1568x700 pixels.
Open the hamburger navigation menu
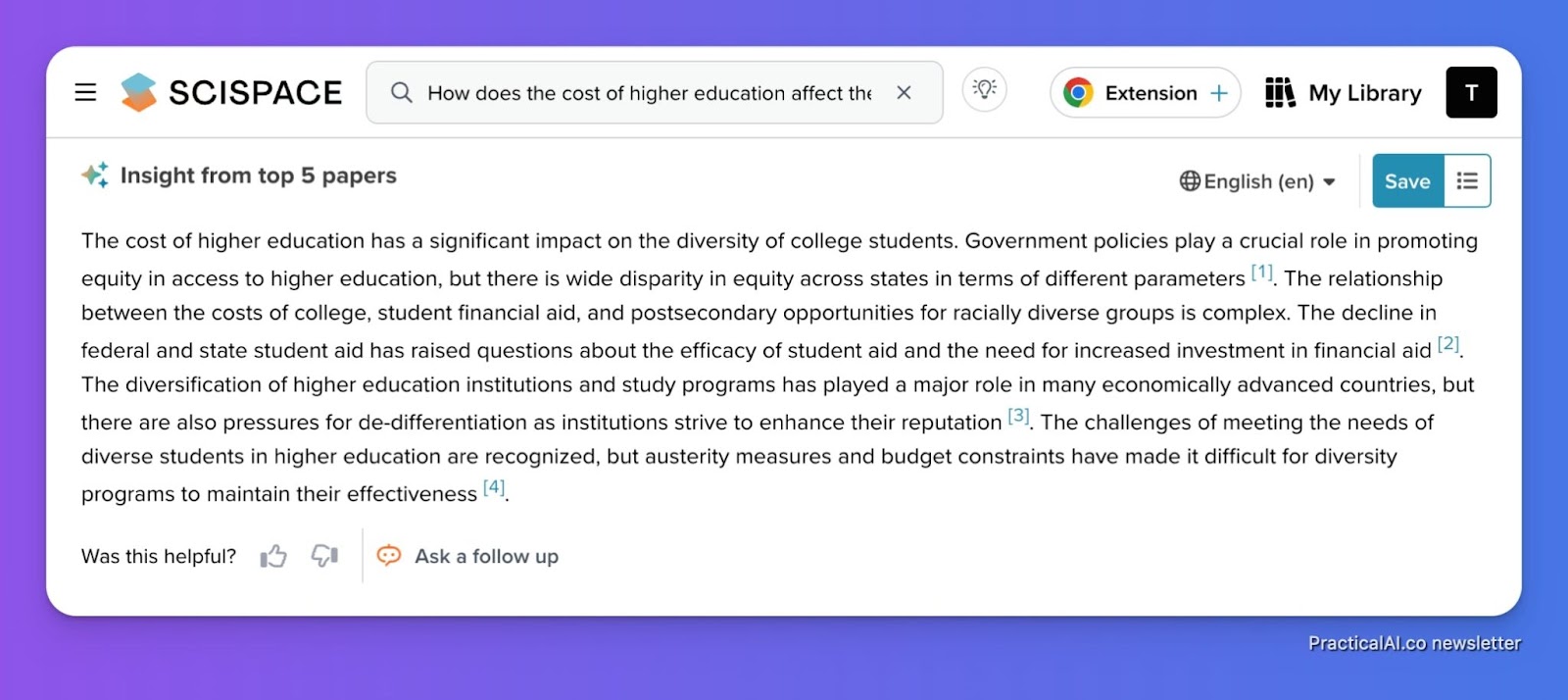click(x=85, y=92)
